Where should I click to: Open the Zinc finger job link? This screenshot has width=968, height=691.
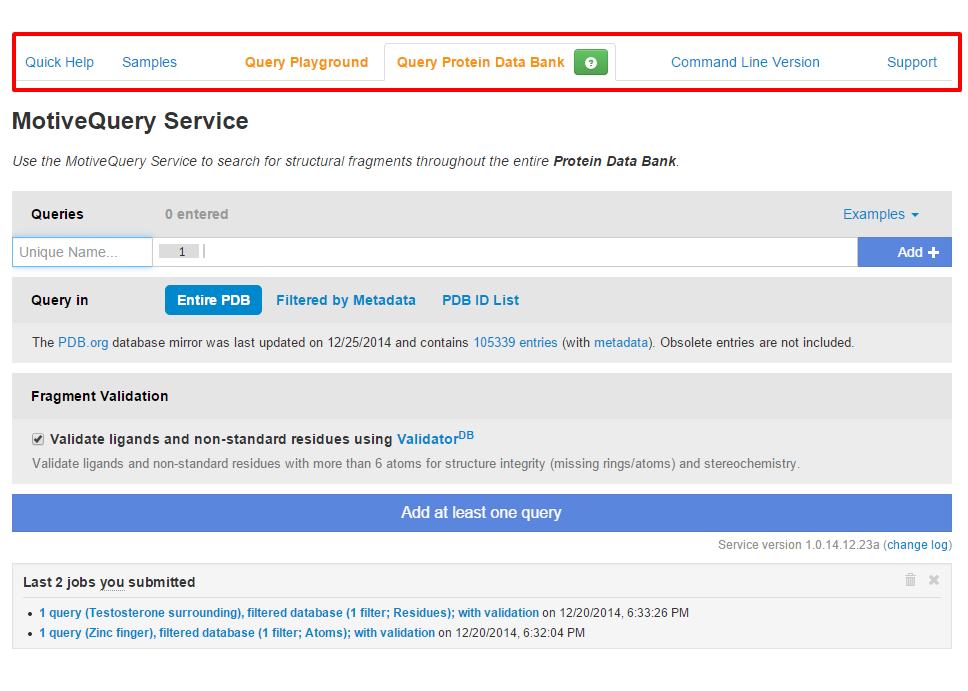pyautogui.click(x=237, y=633)
